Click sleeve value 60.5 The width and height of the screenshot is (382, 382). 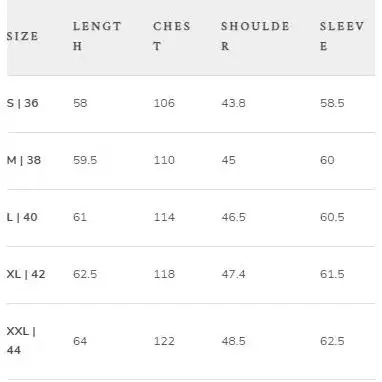click(x=332, y=217)
